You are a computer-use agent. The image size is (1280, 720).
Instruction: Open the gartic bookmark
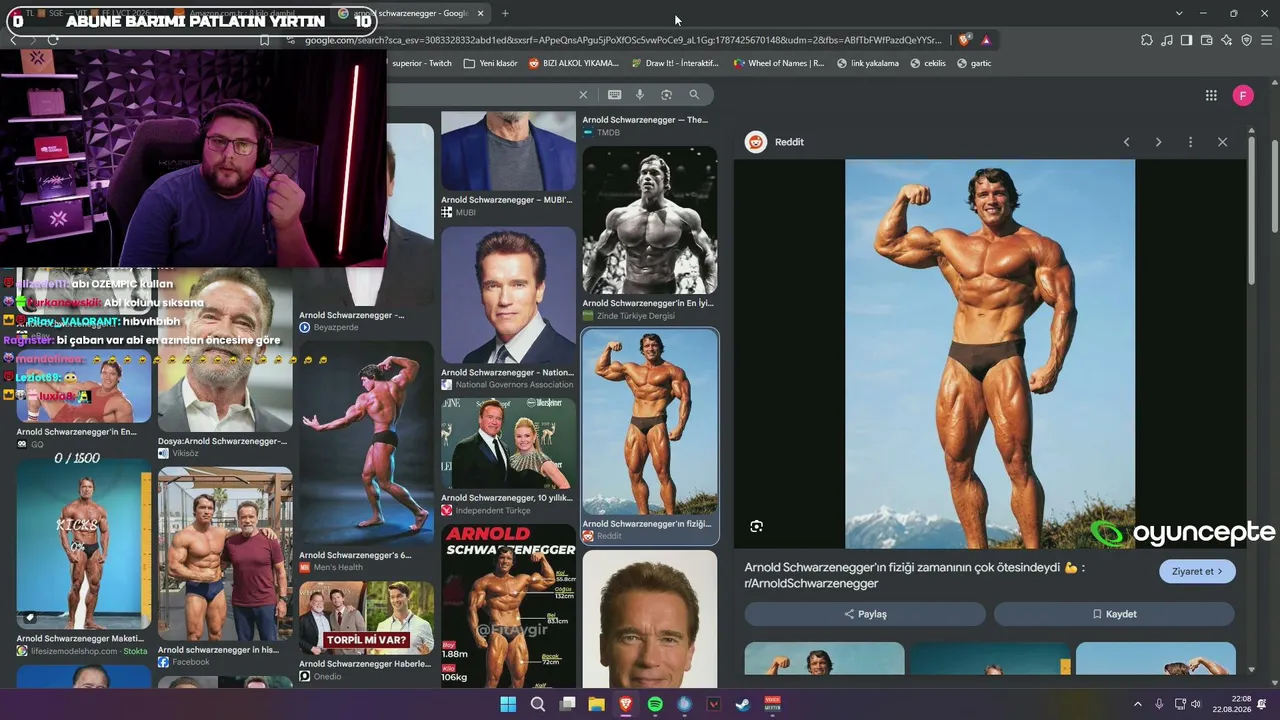974,63
